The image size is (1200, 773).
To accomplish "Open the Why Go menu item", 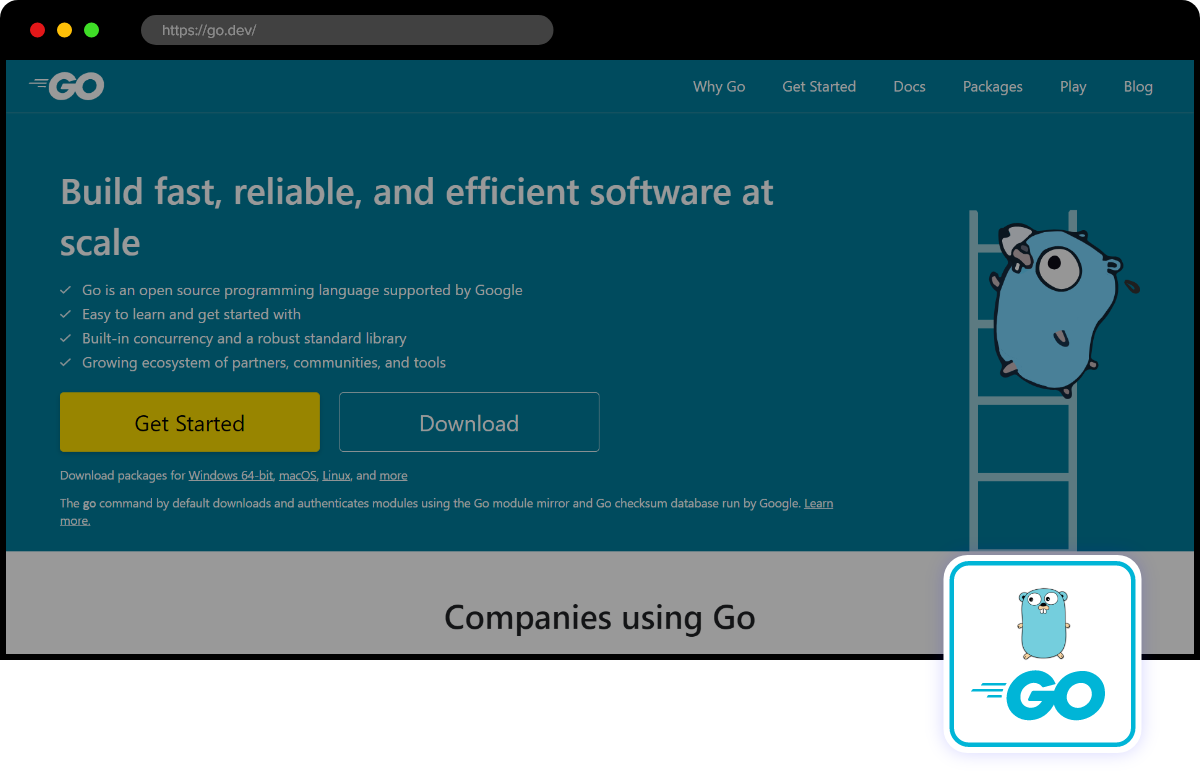I will tap(719, 87).
